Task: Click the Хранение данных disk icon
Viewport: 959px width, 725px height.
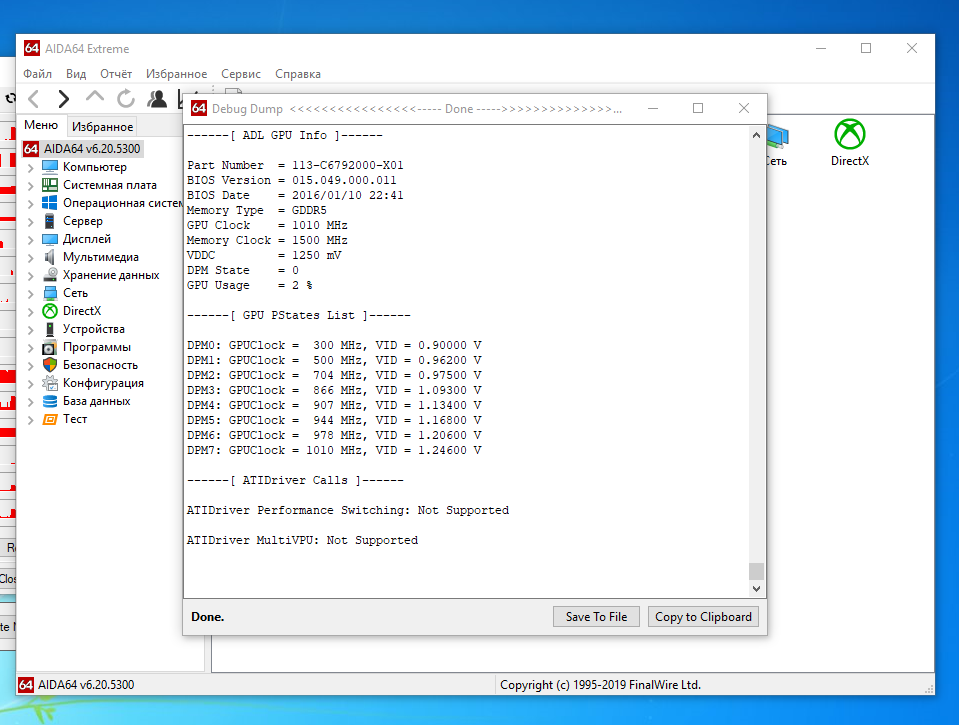Action: coord(50,275)
